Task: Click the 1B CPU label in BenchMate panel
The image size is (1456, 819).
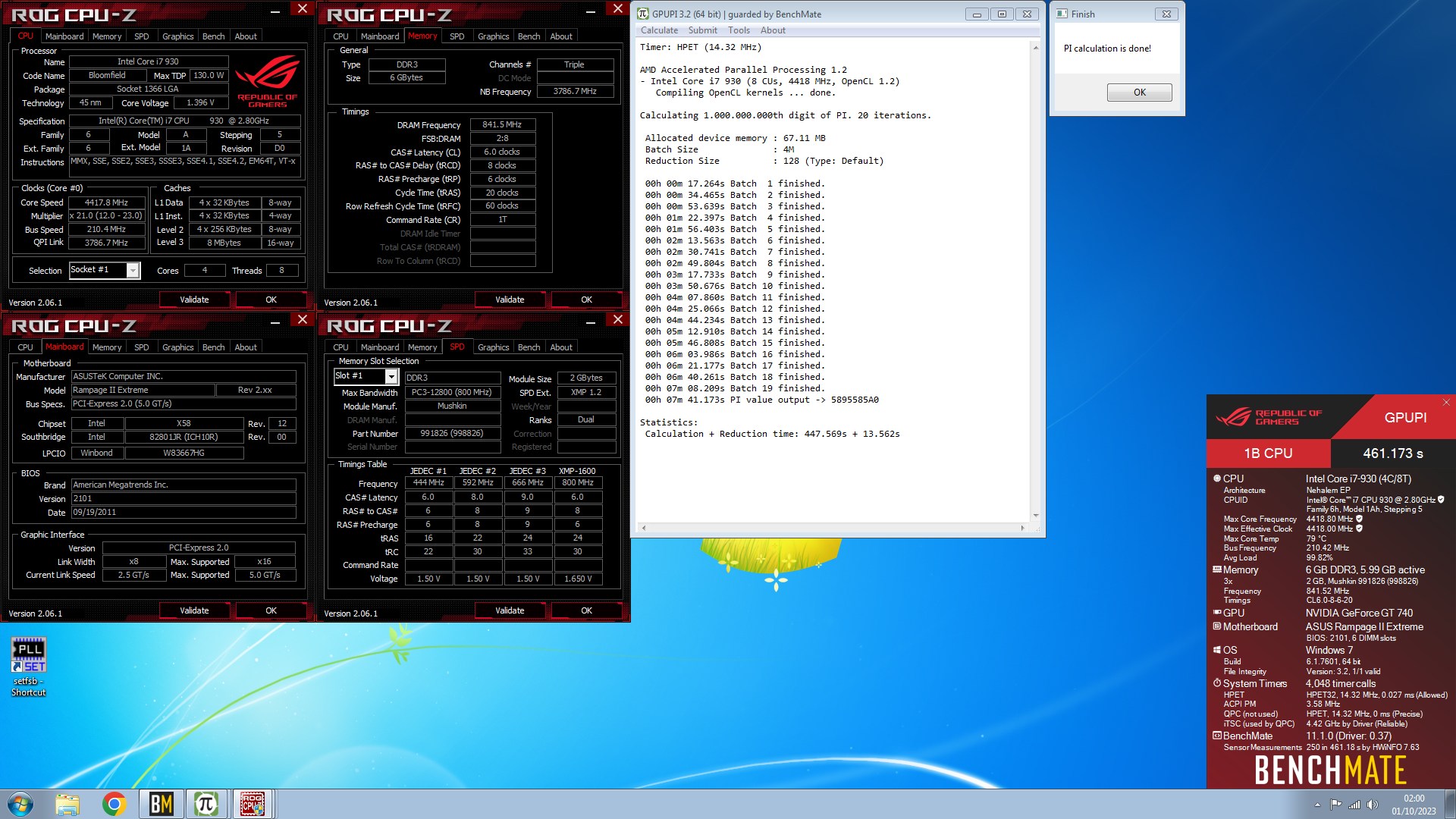Action: coord(1268,453)
